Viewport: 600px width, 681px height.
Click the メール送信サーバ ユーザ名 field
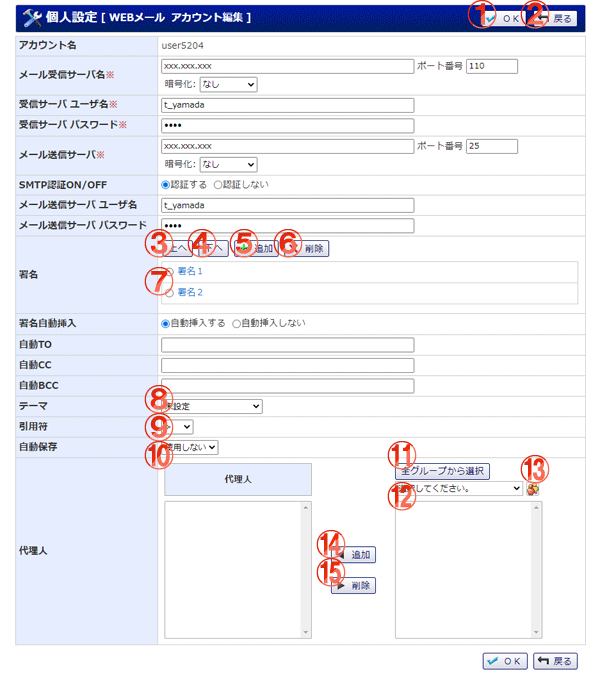pyautogui.click(x=287, y=205)
